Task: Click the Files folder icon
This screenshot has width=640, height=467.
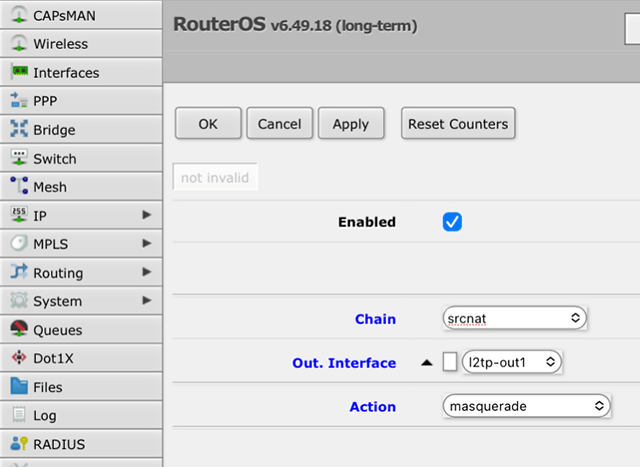Action: pos(19,386)
